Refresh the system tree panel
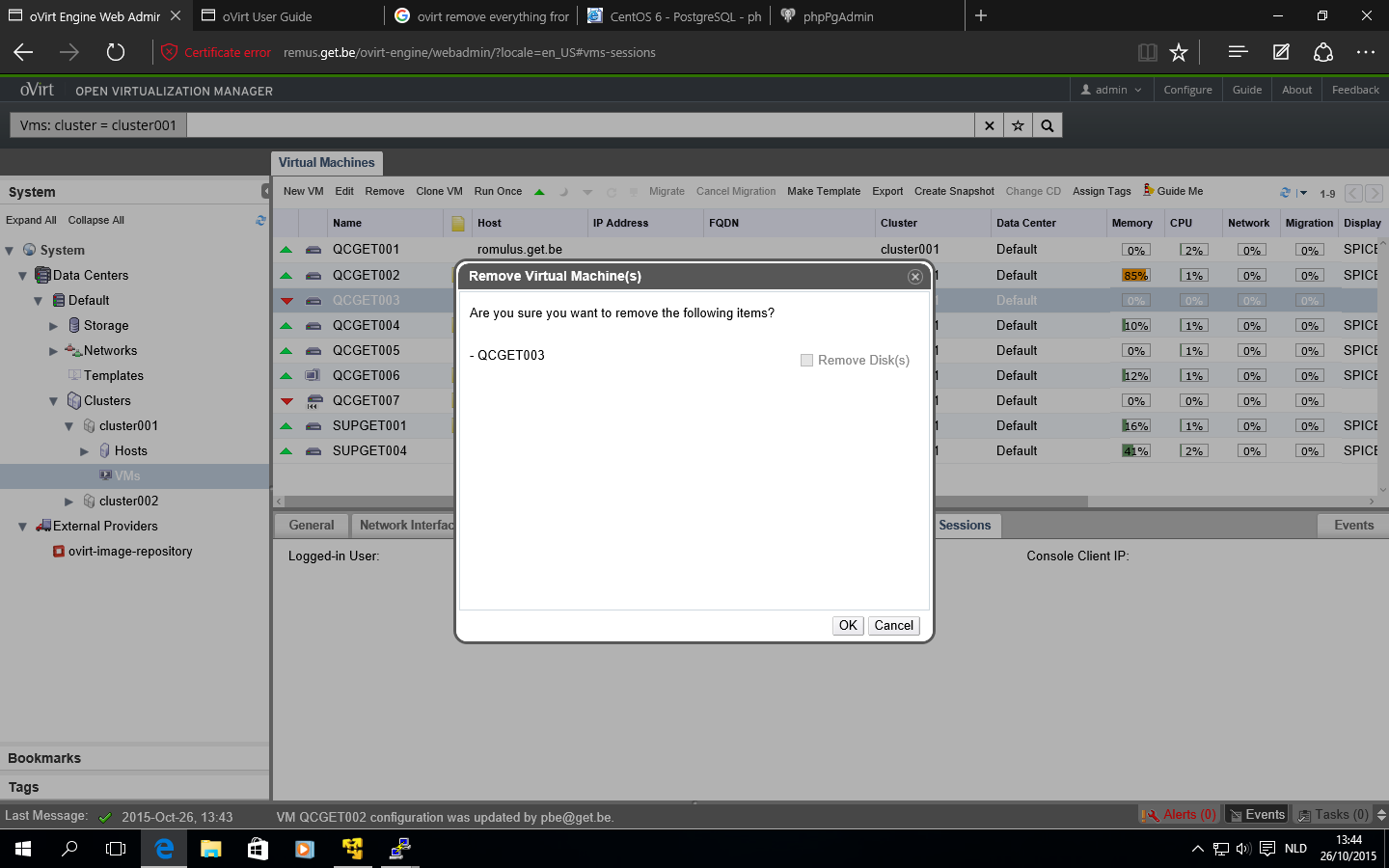Image resolution: width=1389 pixels, height=868 pixels. coord(260,220)
